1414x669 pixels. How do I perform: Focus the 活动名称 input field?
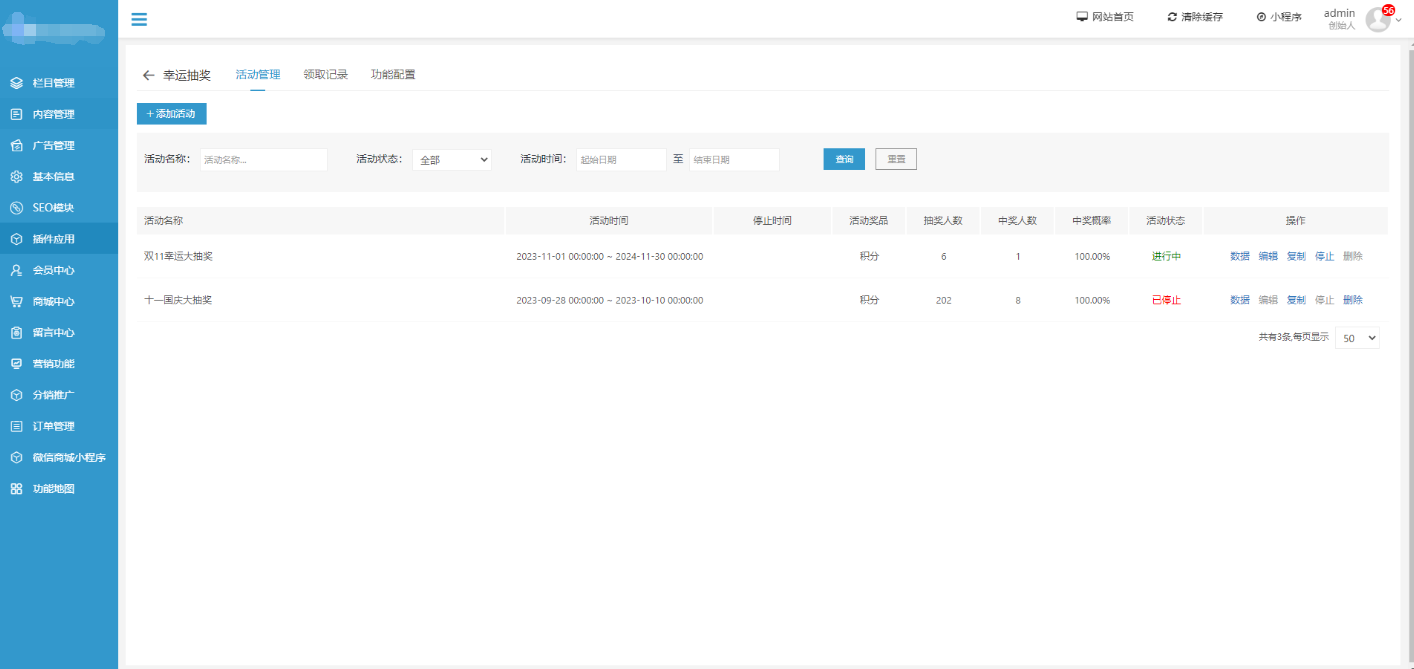[264, 160]
